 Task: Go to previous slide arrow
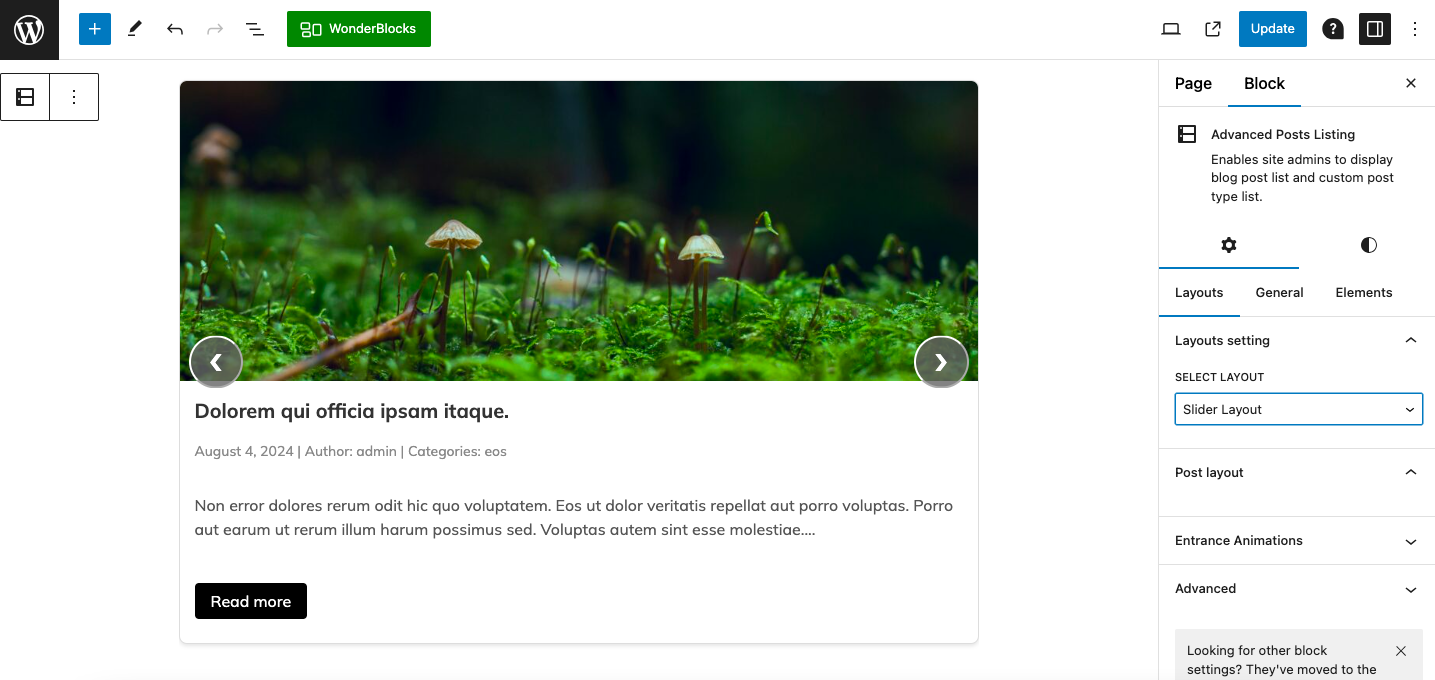pos(216,362)
